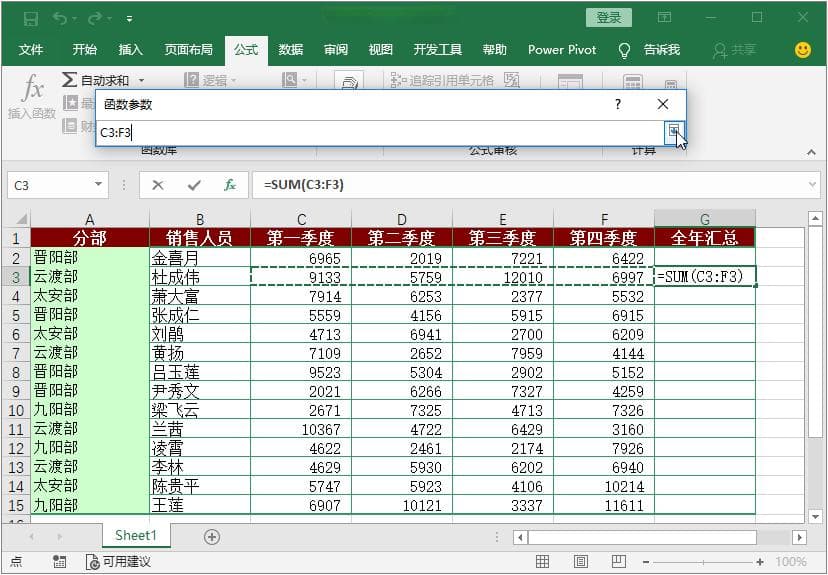
Task: Click the horizontal scrollbar right arrow
Action: 799,538
